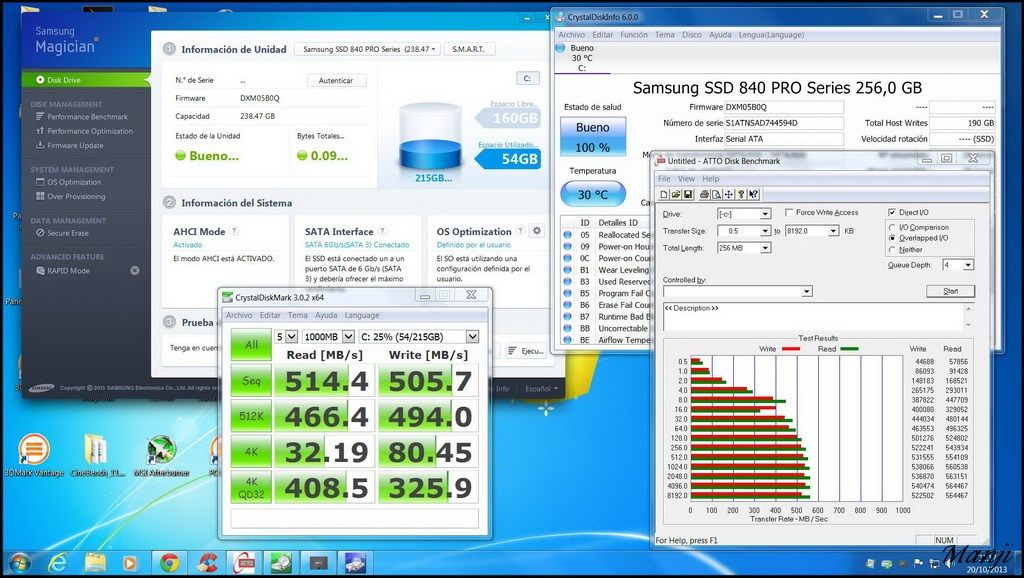Click in the ATTO Description text field
This screenshot has width=1024, height=578.
point(814,317)
